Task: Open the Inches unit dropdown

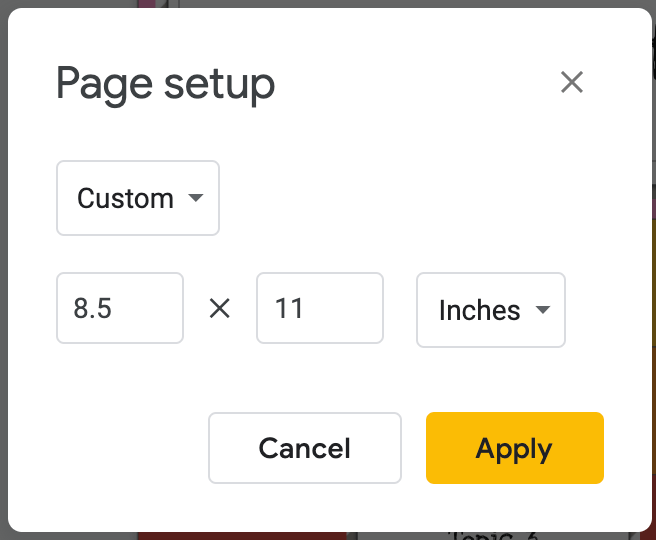Action: pyautogui.click(x=491, y=310)
